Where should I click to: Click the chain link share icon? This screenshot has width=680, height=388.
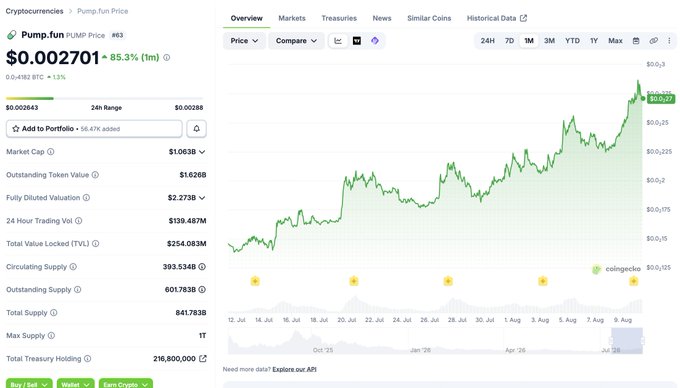(654, 41)
